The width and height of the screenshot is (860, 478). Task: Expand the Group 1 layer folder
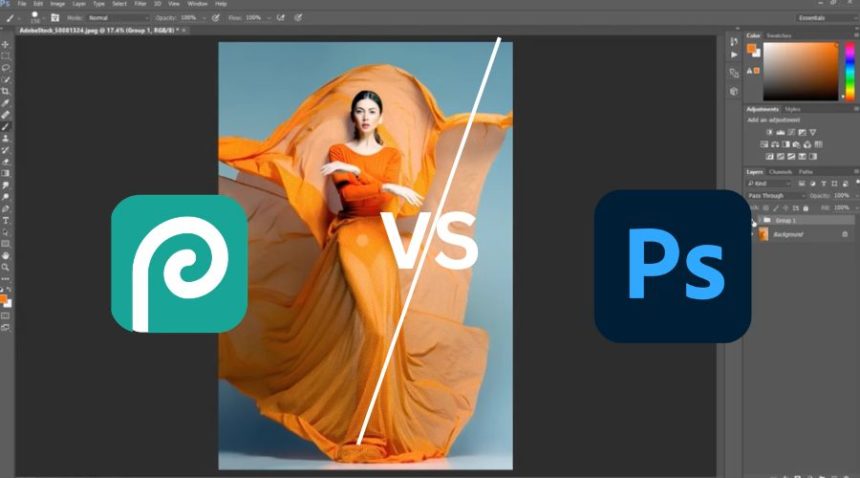pyautogui.click(x=760, y=220)
